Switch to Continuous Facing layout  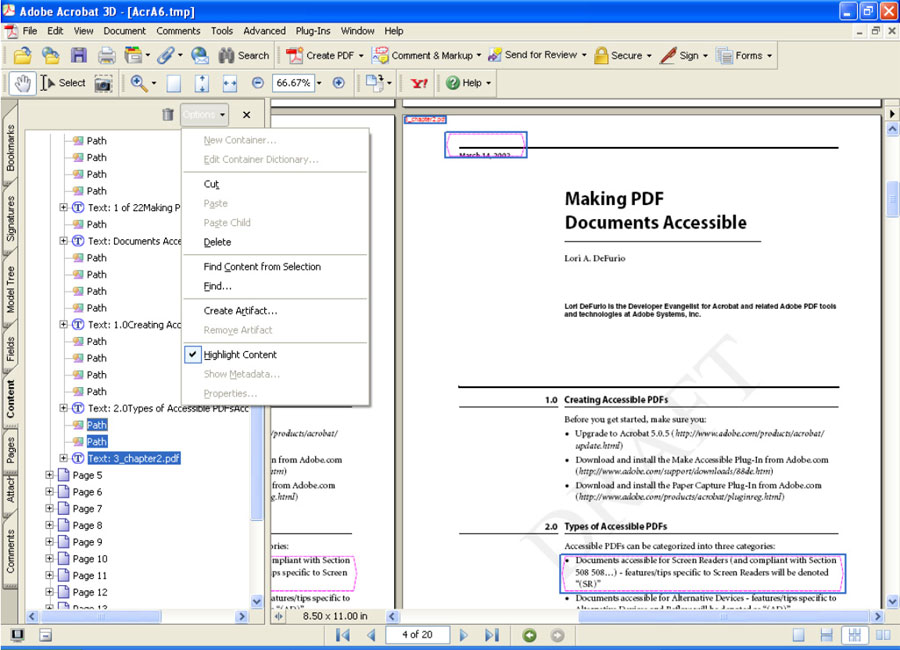(x=855, y=634)
